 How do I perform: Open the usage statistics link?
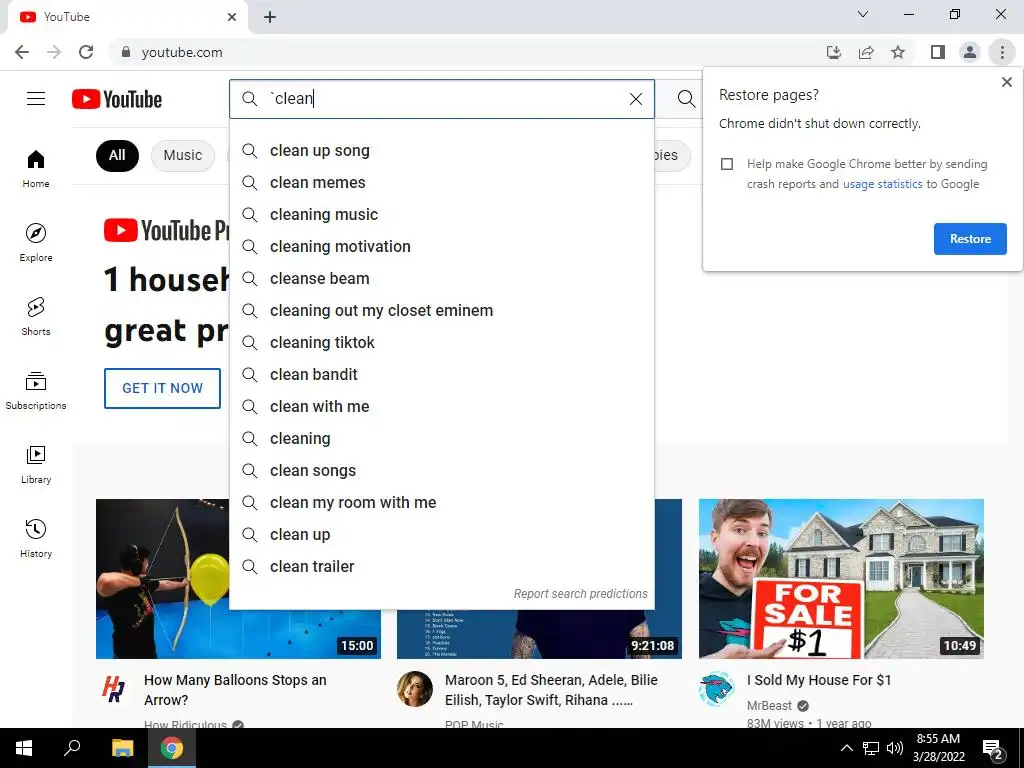pyautogui.click(x=882, y=184)
